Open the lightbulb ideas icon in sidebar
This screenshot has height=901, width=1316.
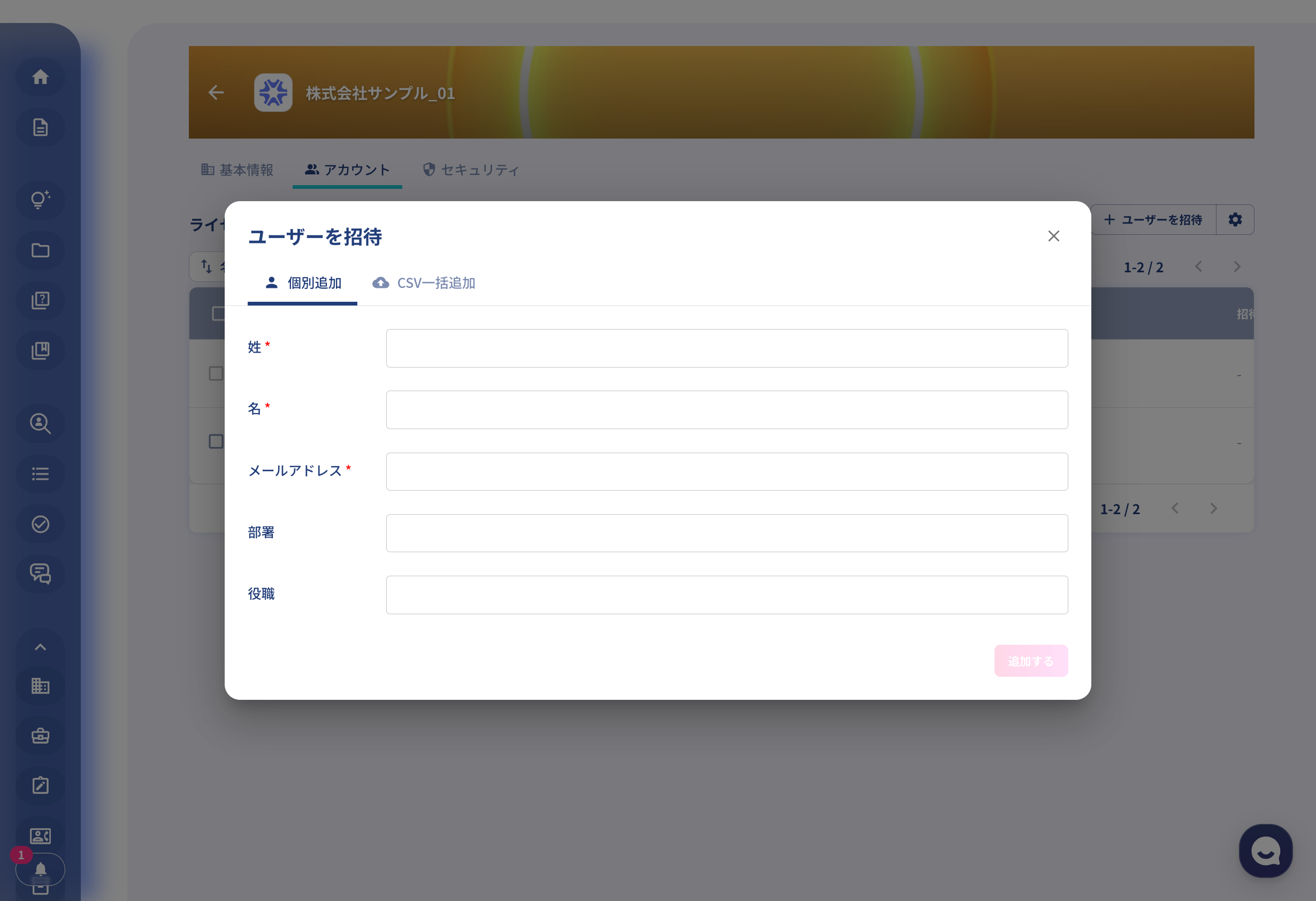[x=40, y=200]
